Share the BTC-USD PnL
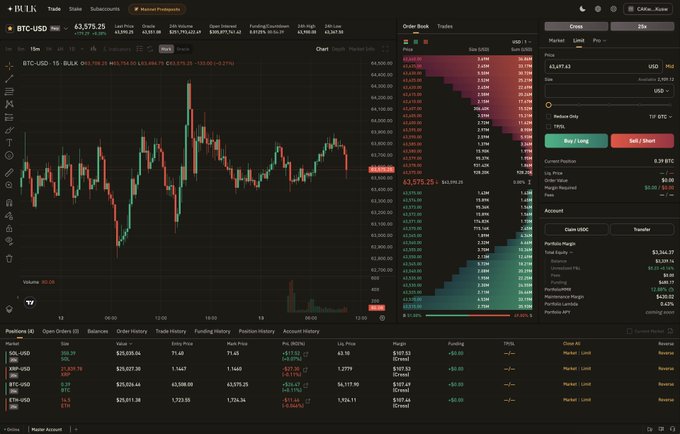680x434 pixels. pyautogui.click(x=306, y=385)
